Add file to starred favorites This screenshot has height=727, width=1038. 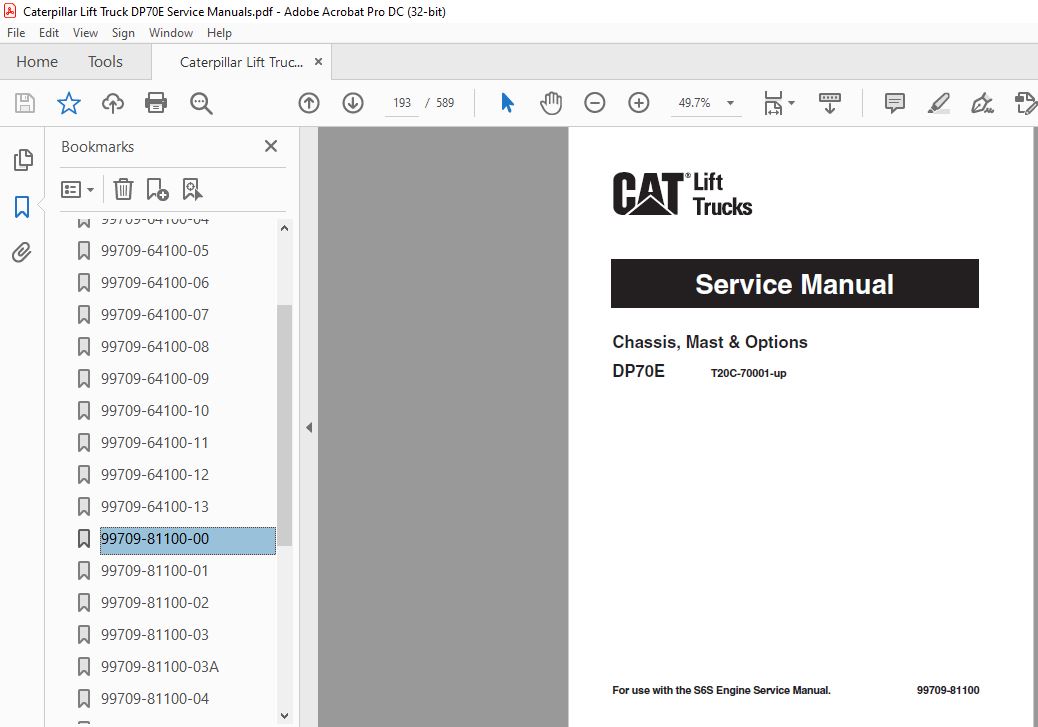(x=69, y=103)
